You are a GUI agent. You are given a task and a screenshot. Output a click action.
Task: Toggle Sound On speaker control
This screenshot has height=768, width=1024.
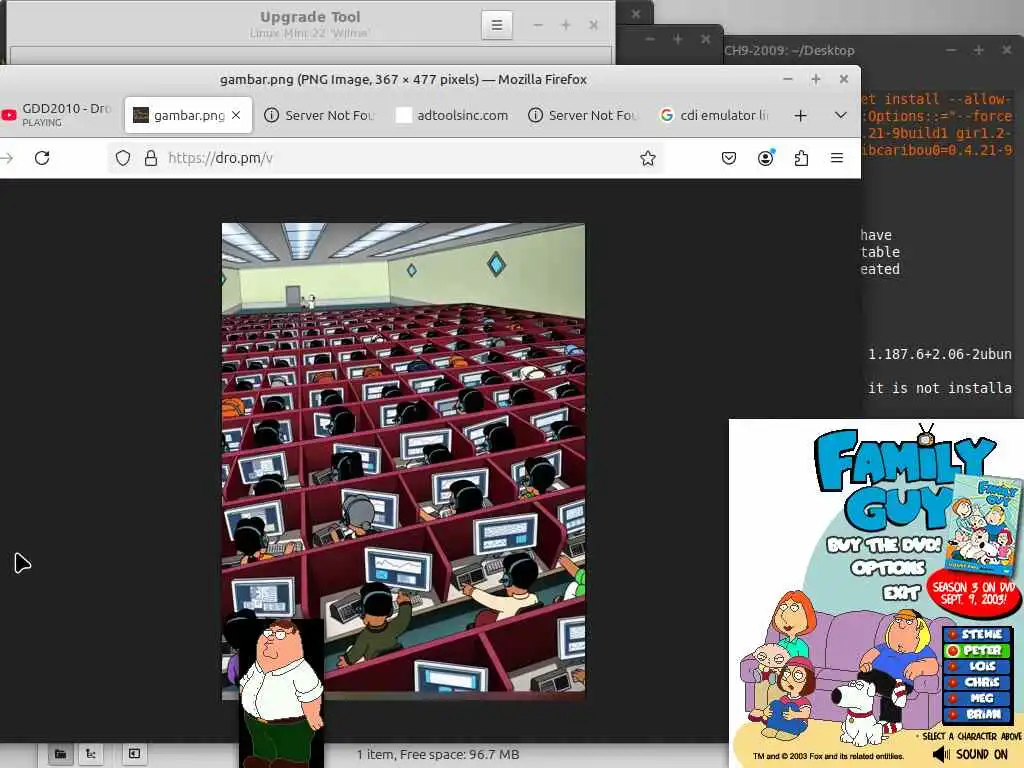972,755
